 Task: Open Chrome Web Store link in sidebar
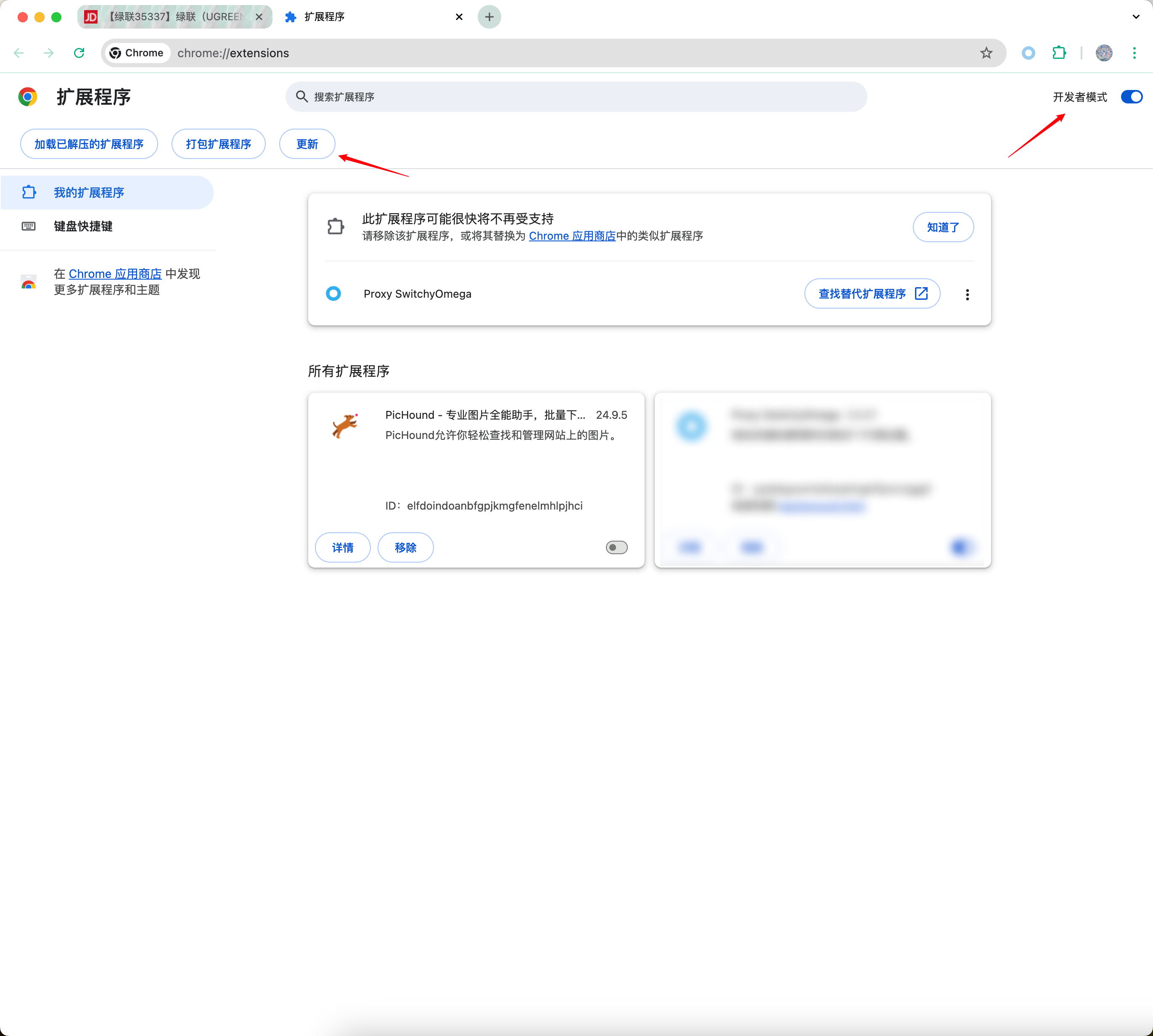pyautogui.click(x=115, y=274)
